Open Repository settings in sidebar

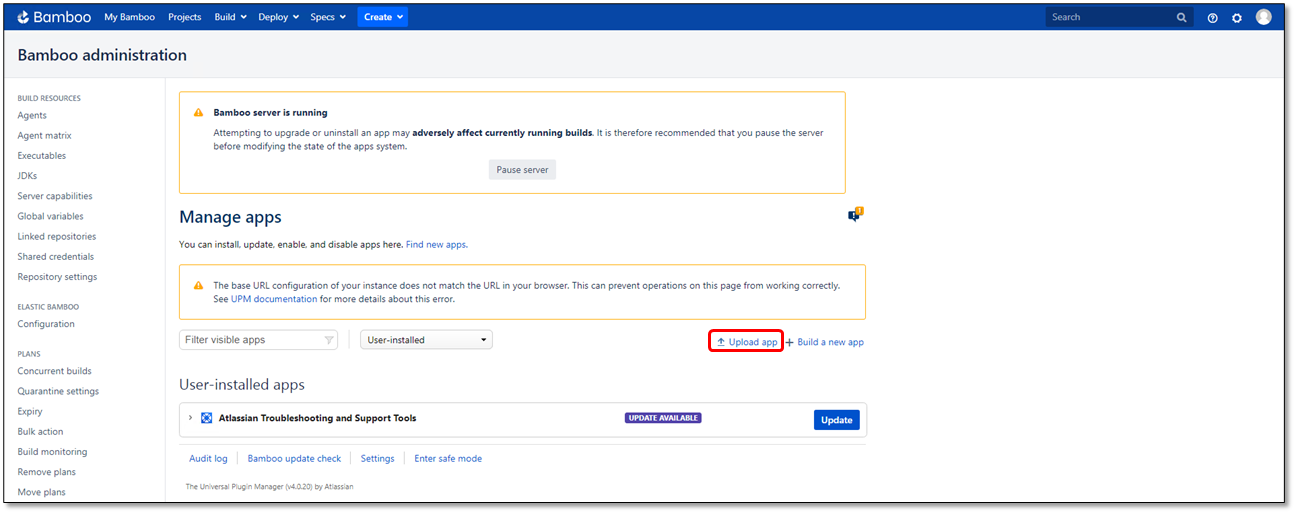(57, 277)
